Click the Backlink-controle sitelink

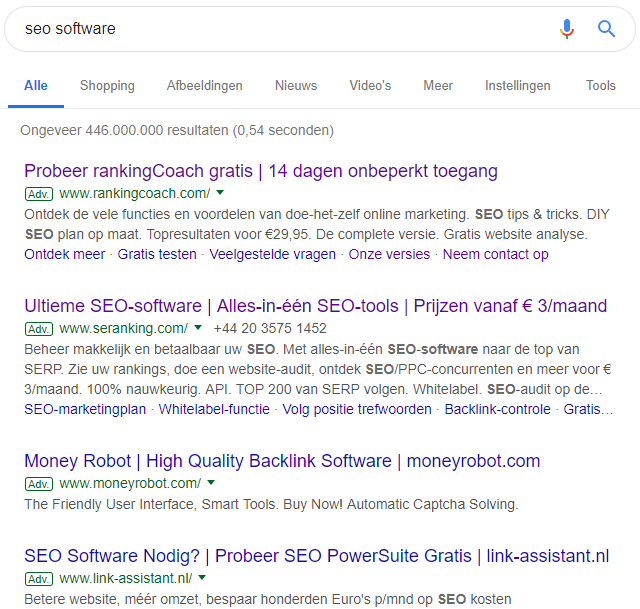[x=498, y=409]
